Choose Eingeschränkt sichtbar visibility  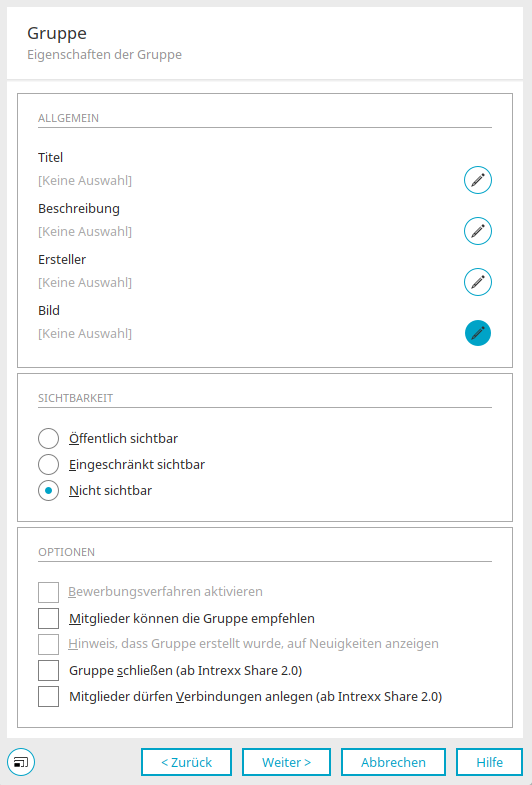pos(49,465)
